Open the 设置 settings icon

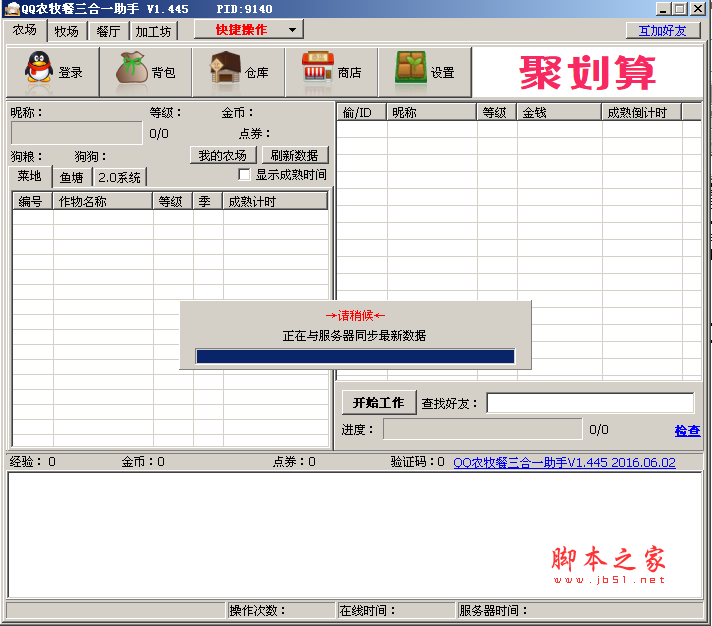(410, 72)
